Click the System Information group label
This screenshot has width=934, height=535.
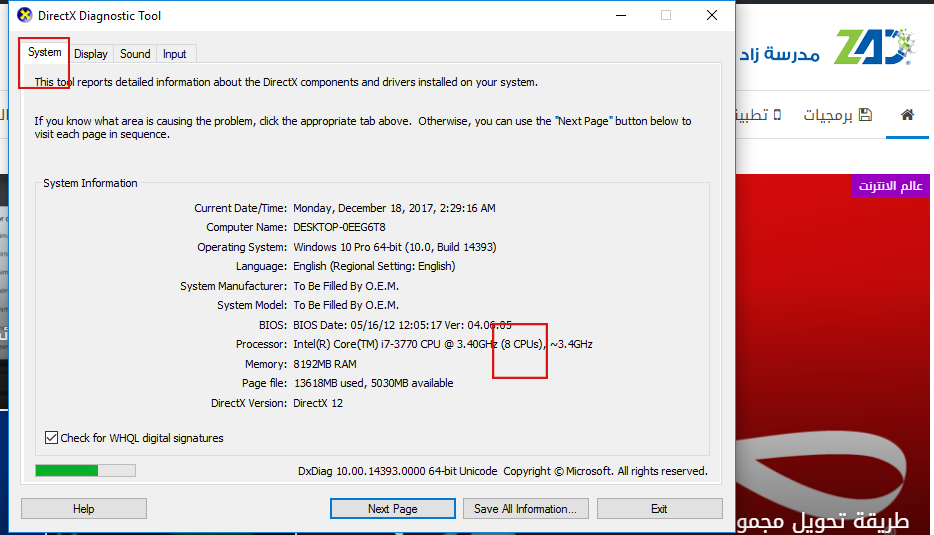[90, 183]
